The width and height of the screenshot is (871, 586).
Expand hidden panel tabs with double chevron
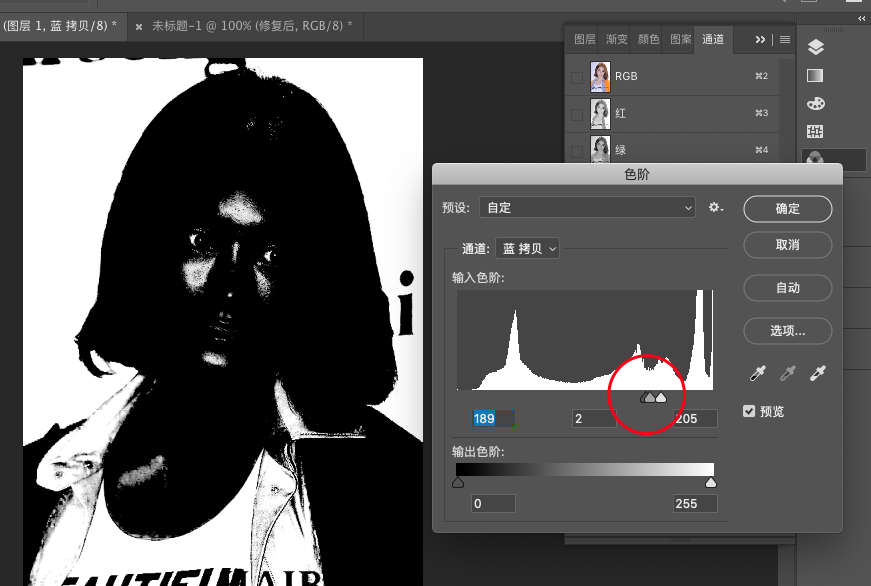pyautogui.click(x=760, y=40)
